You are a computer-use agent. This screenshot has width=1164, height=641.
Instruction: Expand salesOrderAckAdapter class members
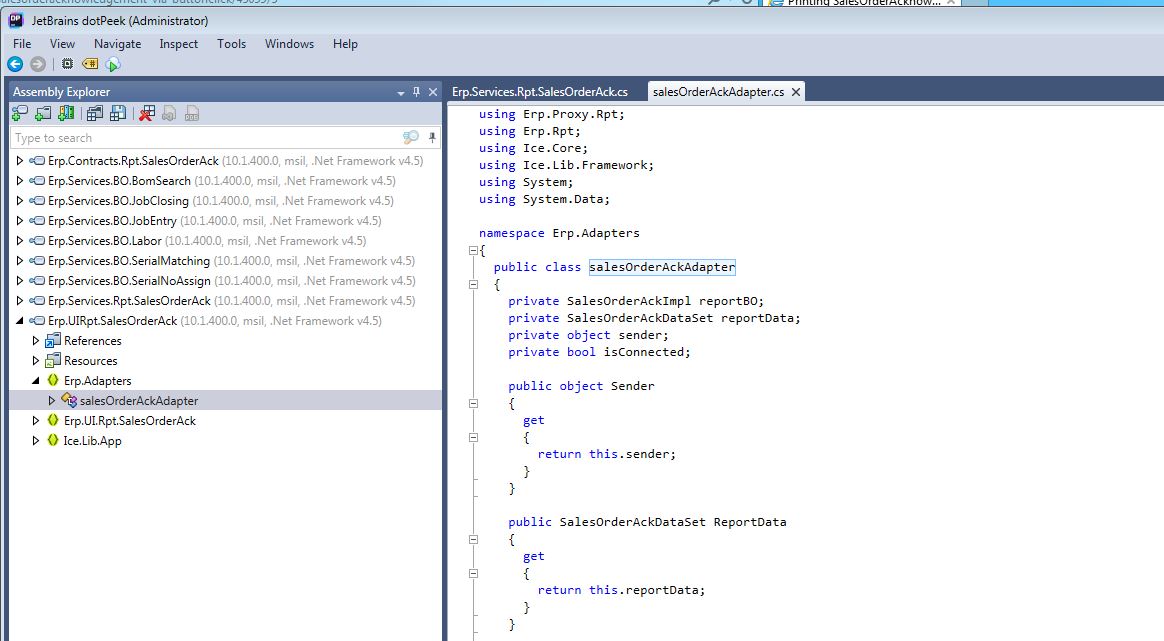52,401
